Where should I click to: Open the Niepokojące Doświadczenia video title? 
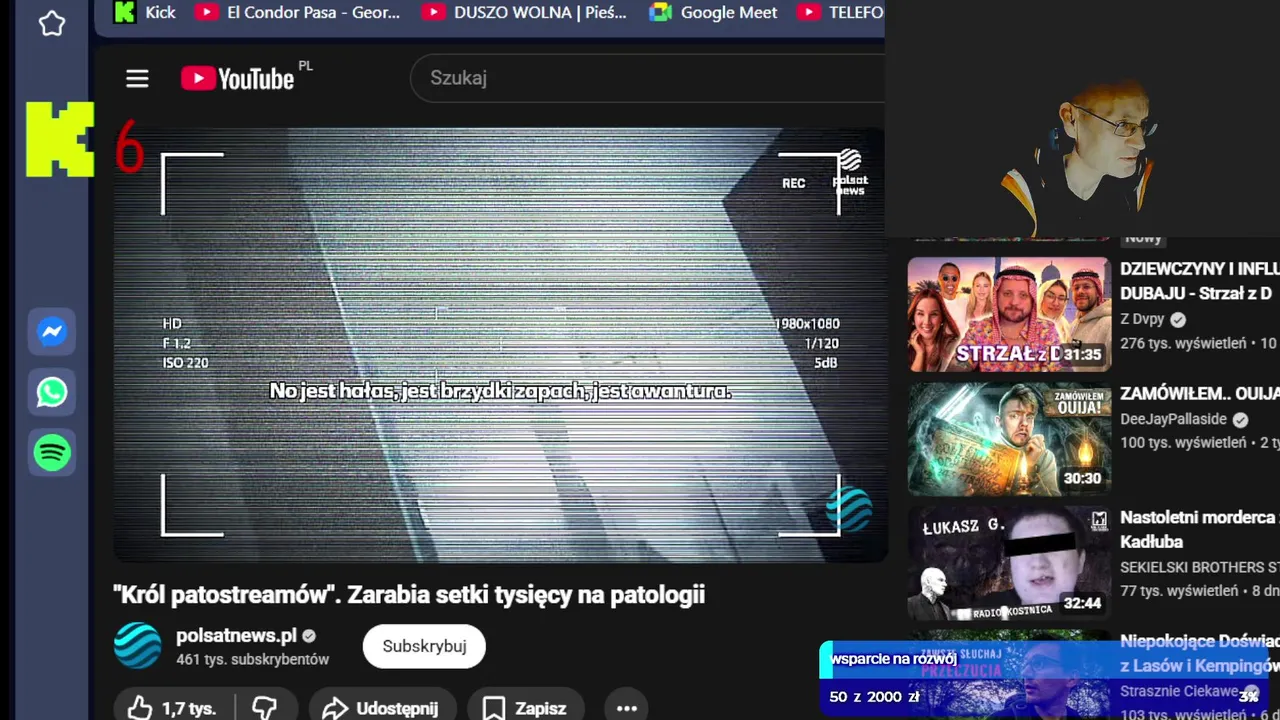[x=1199, y=653]
